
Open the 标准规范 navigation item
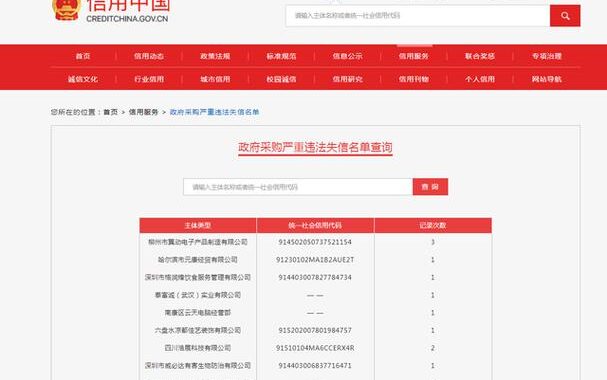281,56
